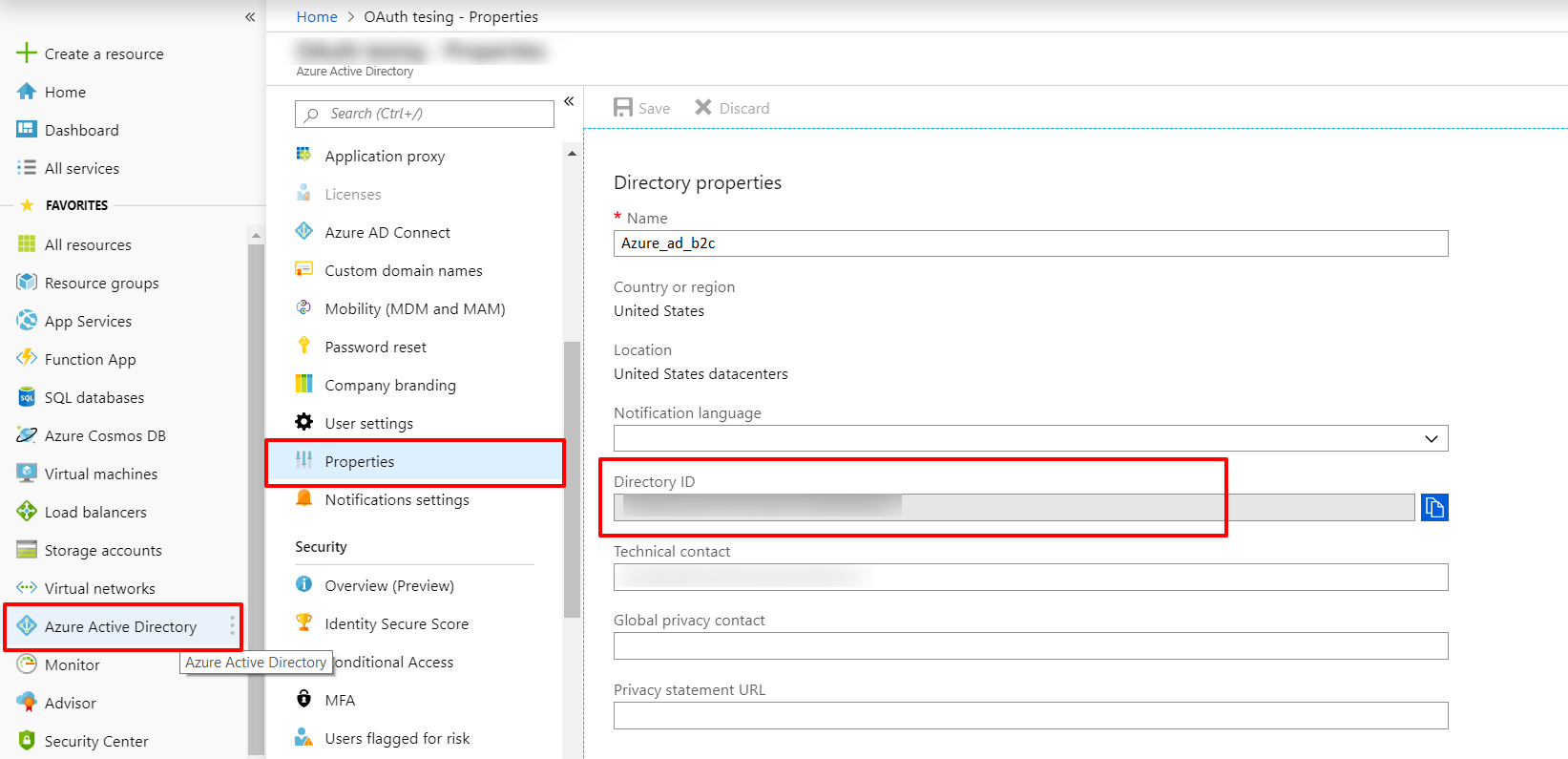Click the OAuth tesing - Properties breadcrumb
The height and width of the screenshot is (759, 1568).
(450, 16)
